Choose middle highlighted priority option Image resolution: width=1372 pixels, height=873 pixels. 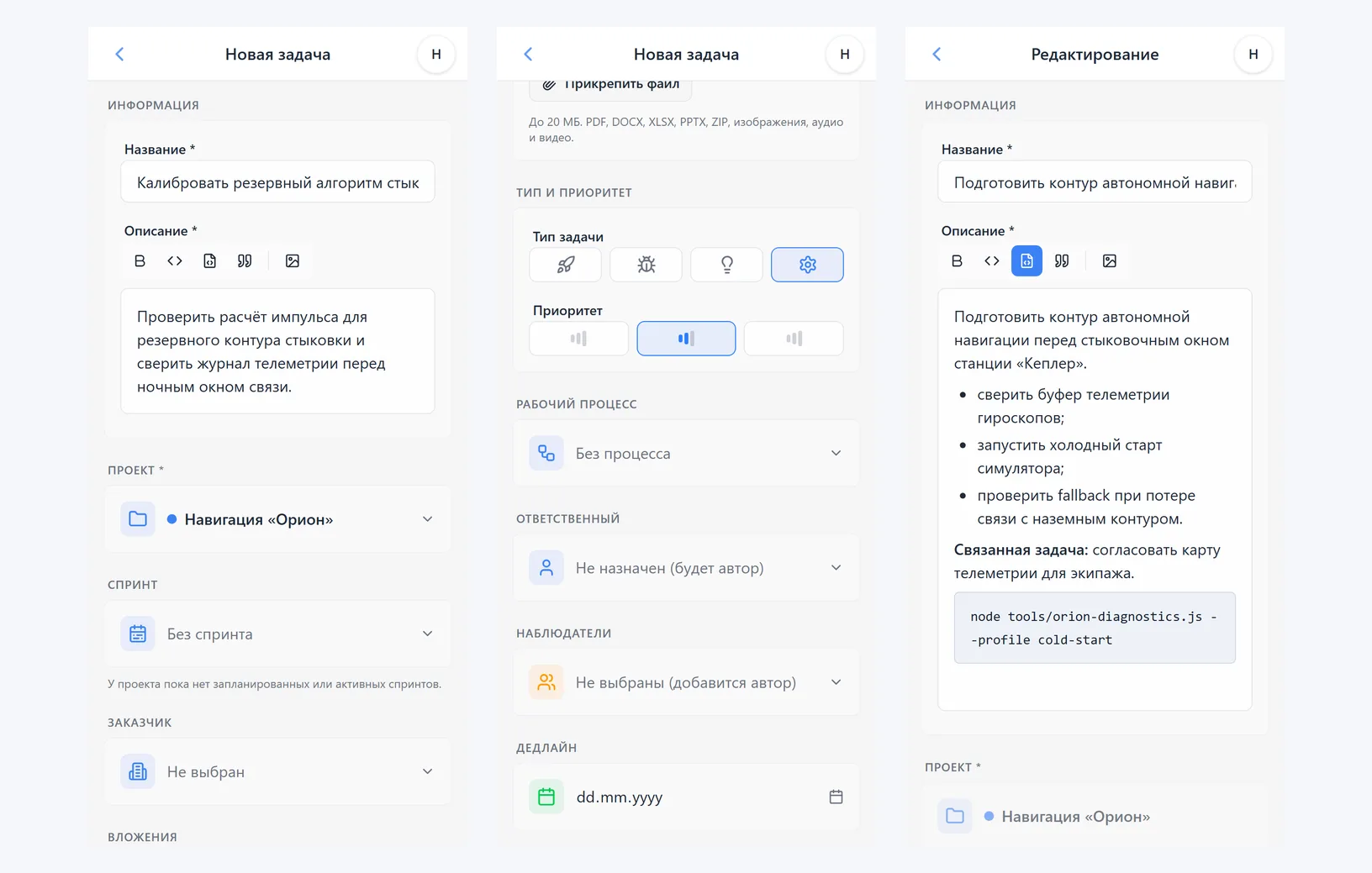point(686,339)
